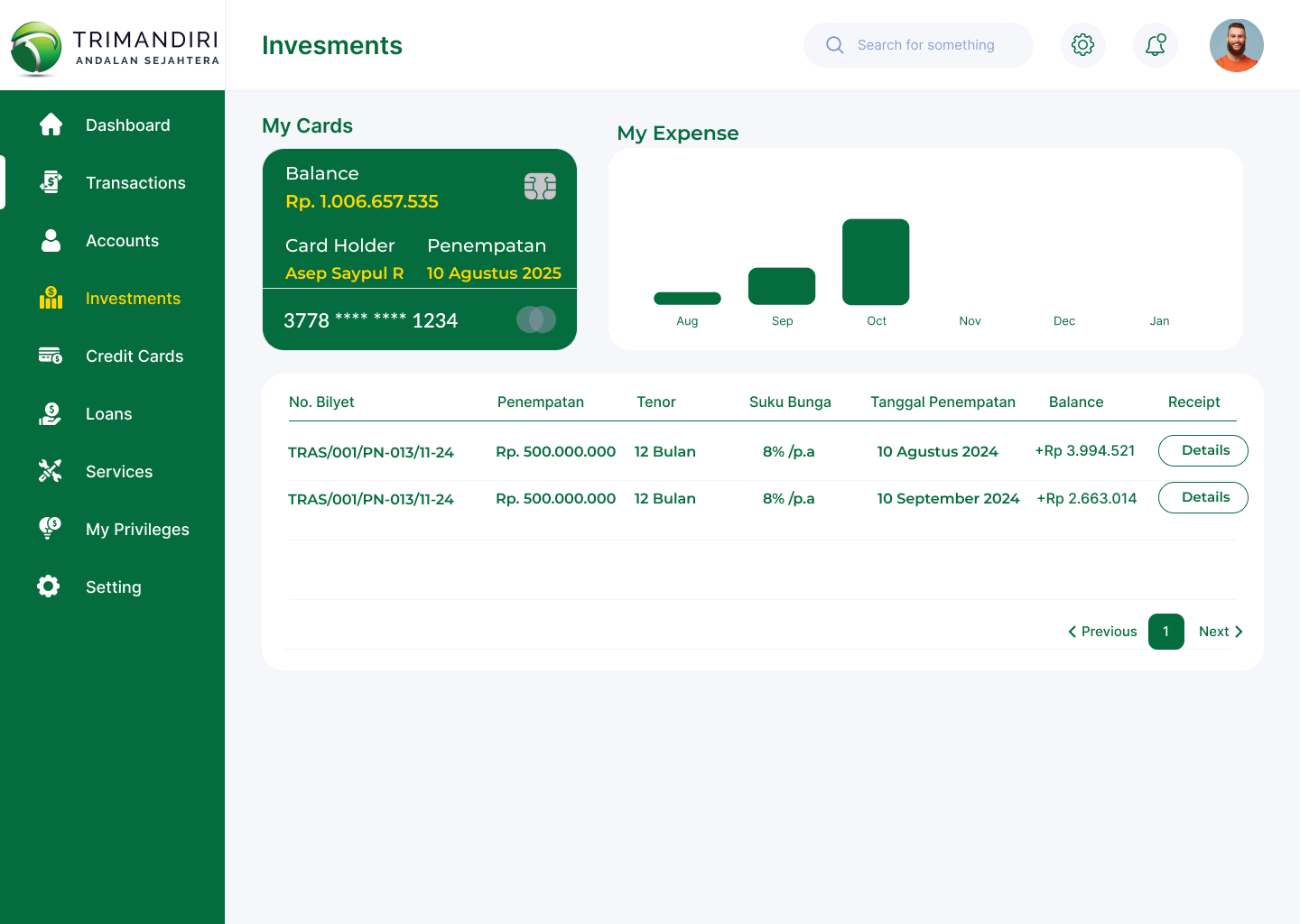Click the search magnifier icon
This screenshot has height=924, width=1300.
(835, 45)
